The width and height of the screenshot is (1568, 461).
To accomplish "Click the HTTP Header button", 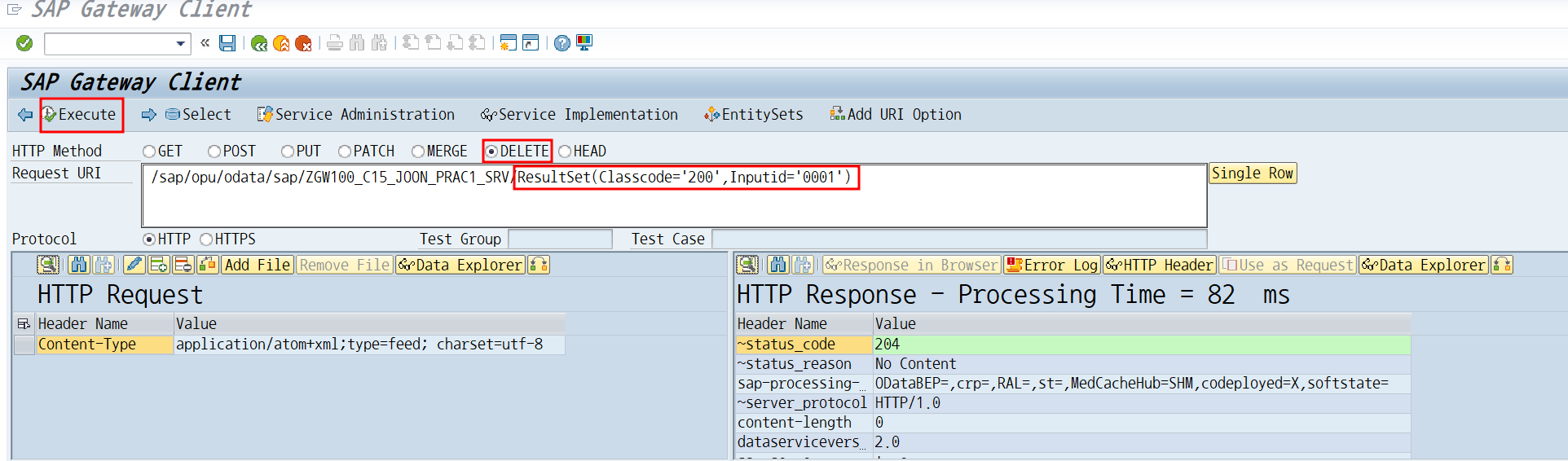I will 1160,265.
